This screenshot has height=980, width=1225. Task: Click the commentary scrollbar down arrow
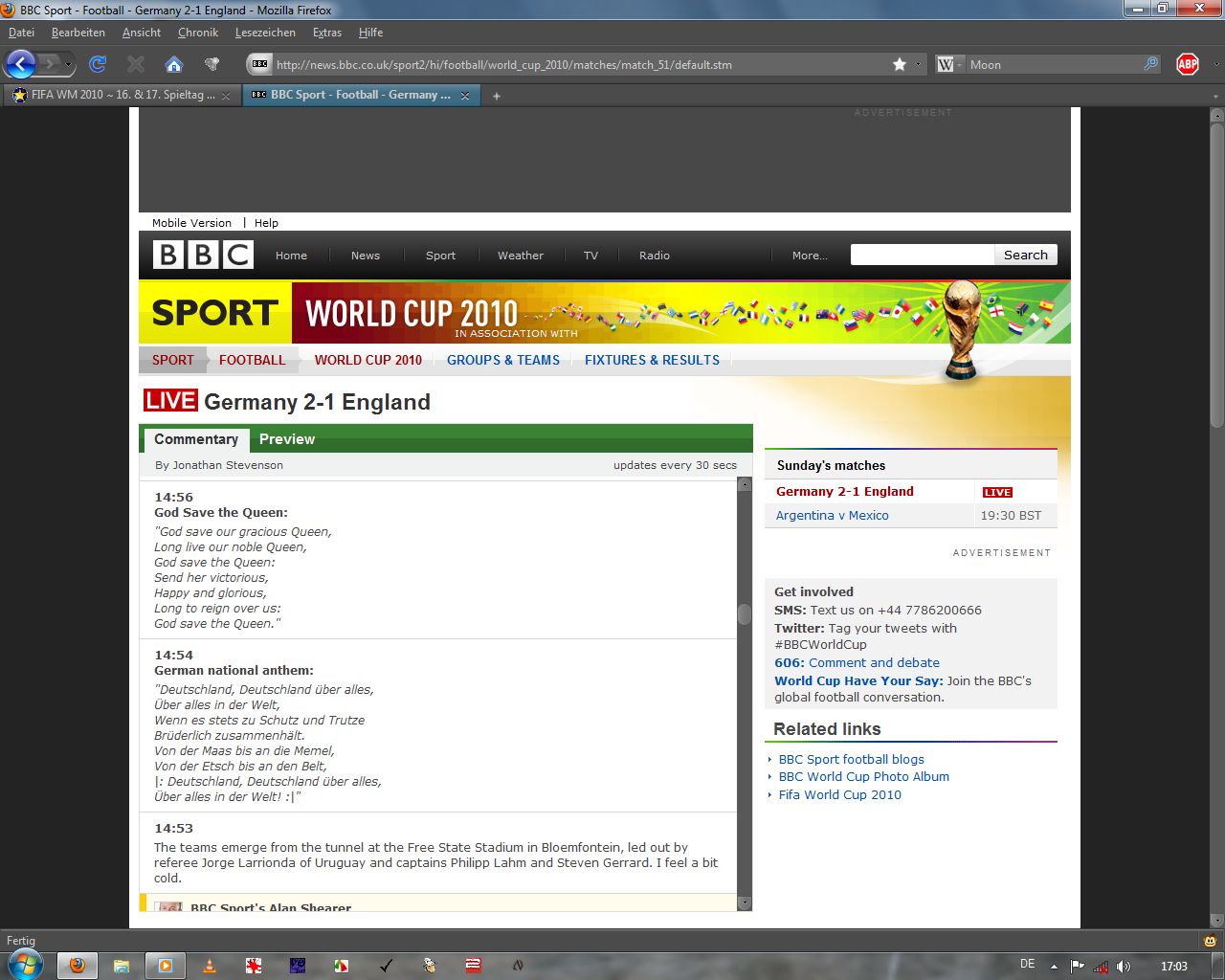coord(745,902)
